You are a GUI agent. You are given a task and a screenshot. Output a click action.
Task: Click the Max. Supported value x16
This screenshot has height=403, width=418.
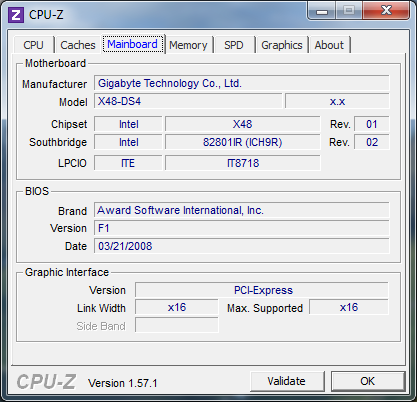click(349, 307)
